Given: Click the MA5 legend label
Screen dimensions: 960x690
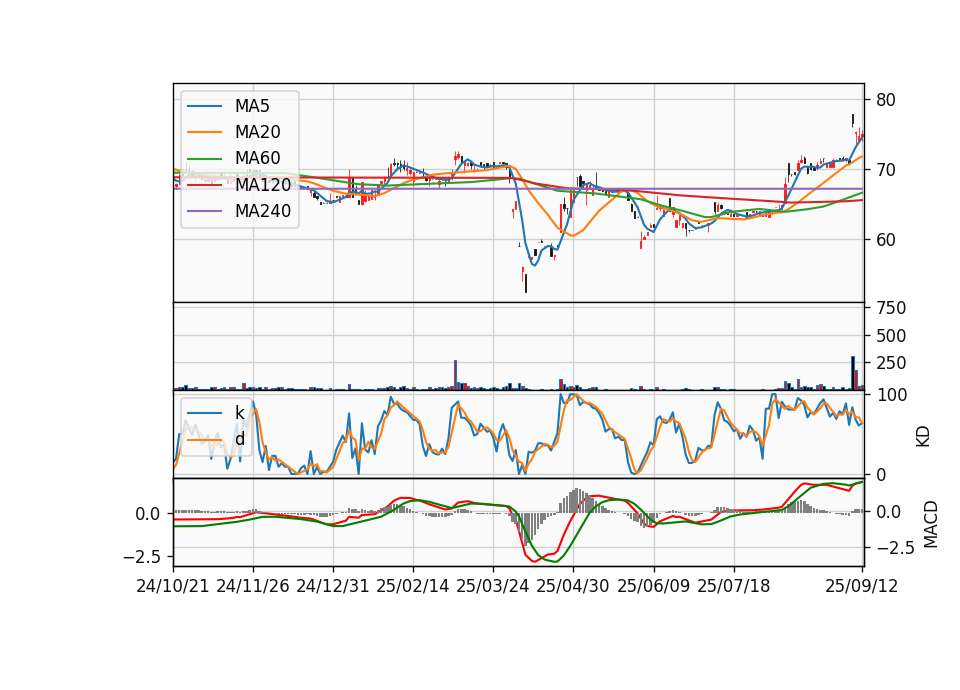Looking at the screenshot, I should tap(252, 106).
